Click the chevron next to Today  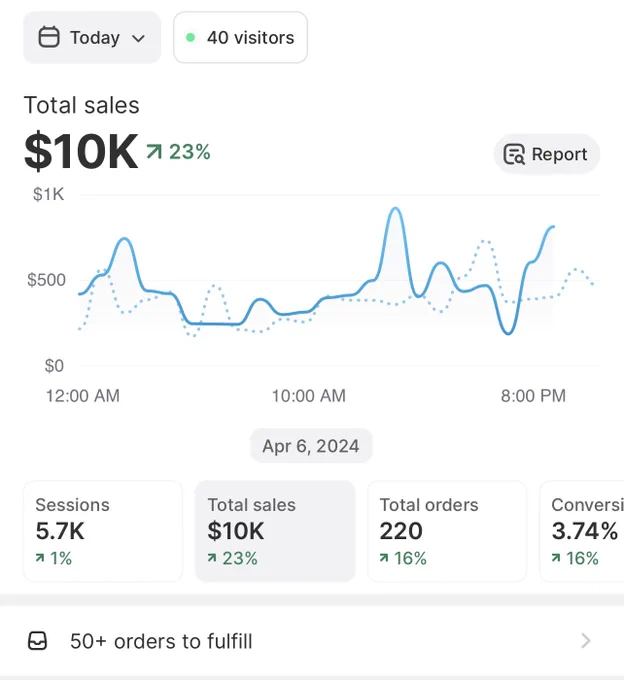(x=138, y=39)
